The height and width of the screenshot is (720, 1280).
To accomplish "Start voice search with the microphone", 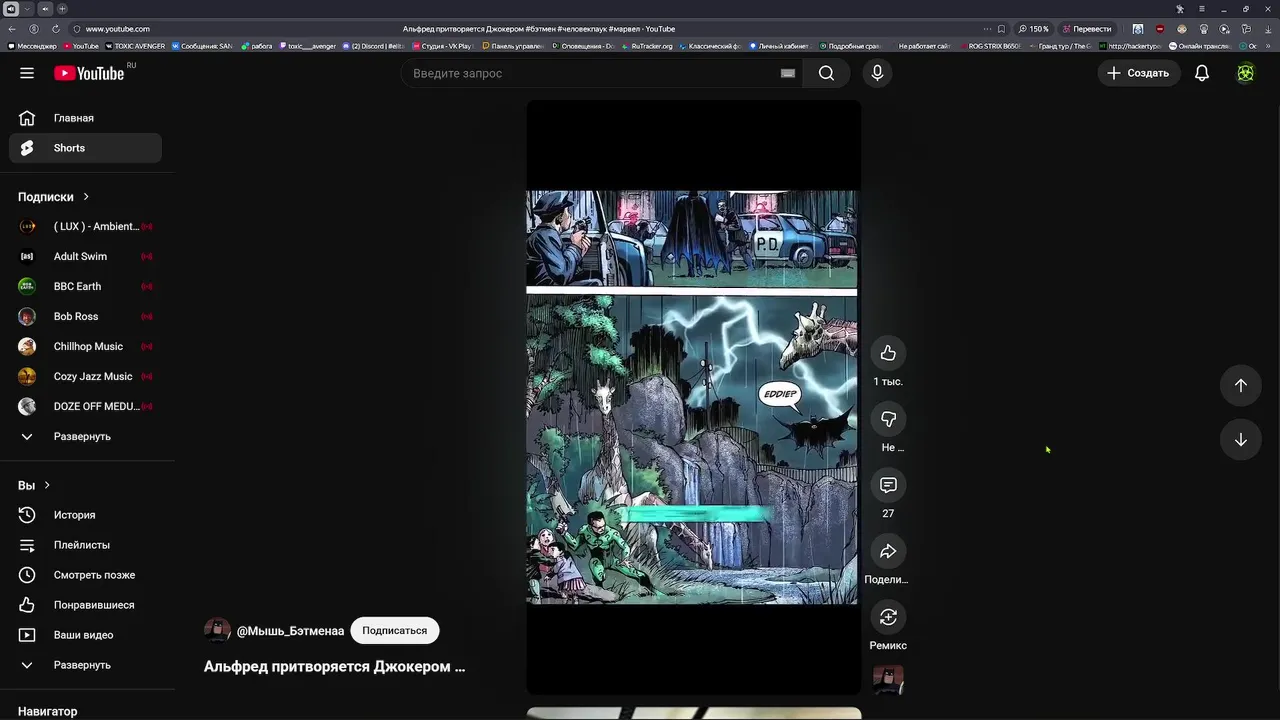I will pyautogui.click(x=877, y=73).
